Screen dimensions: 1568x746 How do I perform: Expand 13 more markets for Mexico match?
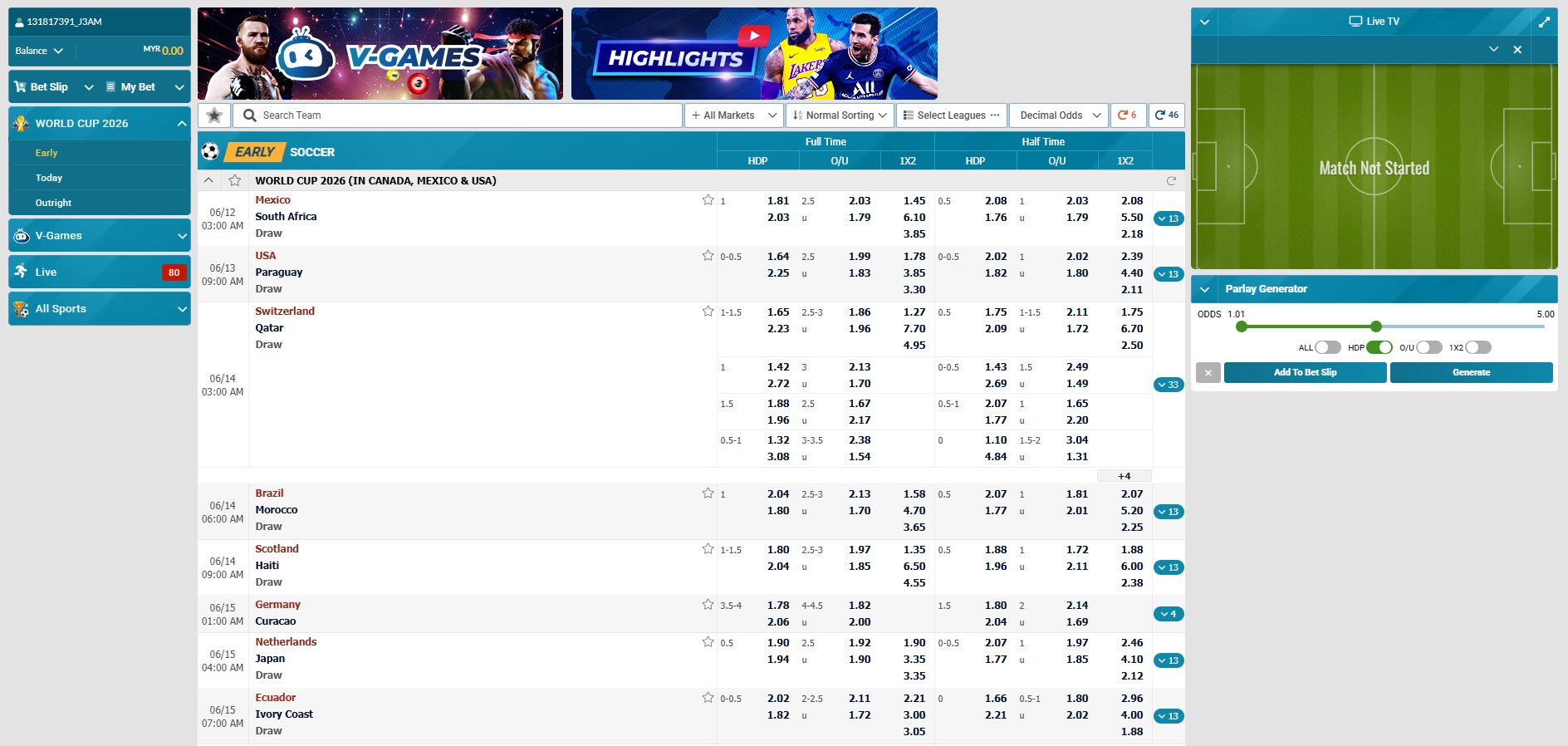pos(1169,218)
